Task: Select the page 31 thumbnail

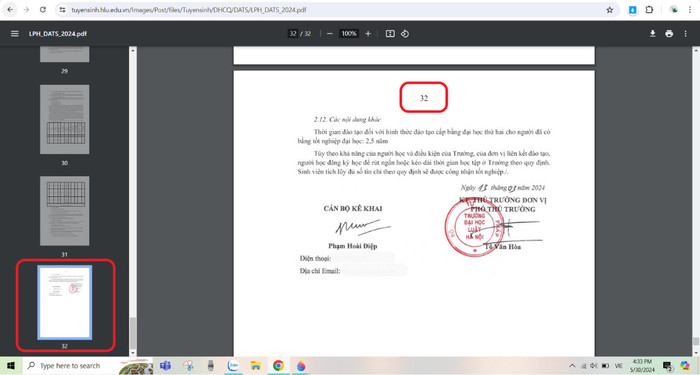Action: [65, 211]
